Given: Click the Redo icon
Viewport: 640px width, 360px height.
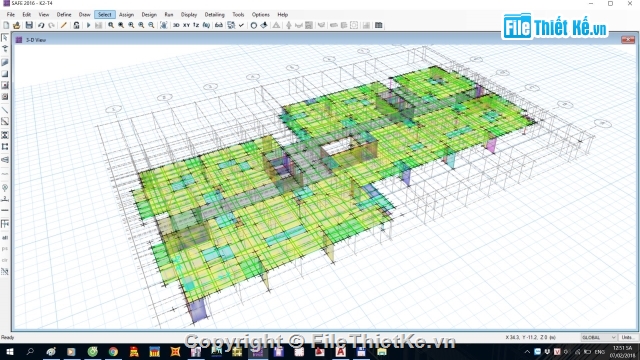Looking at the screenshot, I should click(51, 25).
